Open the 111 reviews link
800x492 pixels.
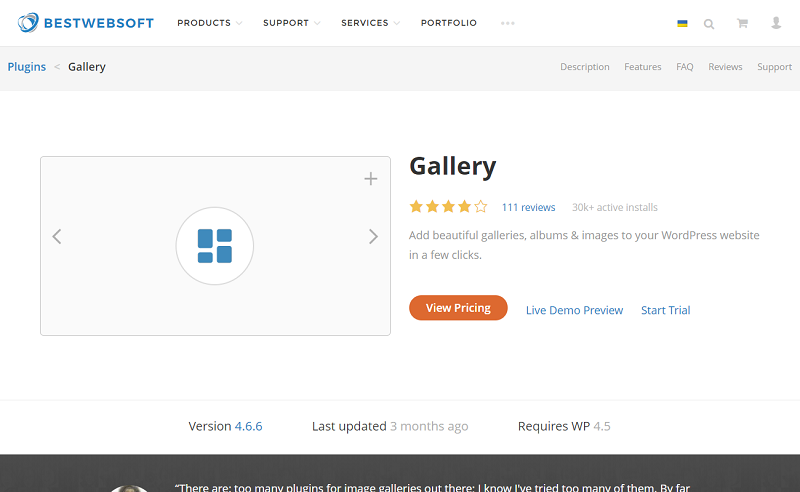click(x=529, y=207)
